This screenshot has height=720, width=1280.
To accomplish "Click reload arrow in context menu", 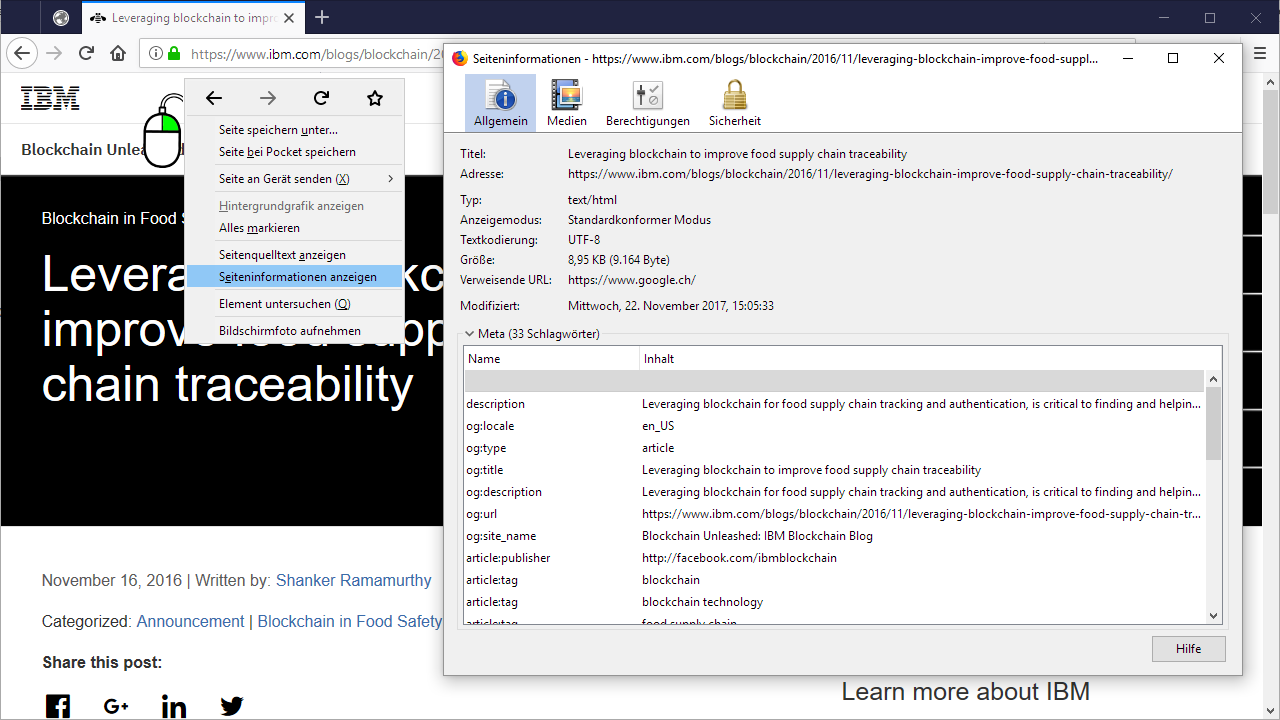I will [321, 98].
